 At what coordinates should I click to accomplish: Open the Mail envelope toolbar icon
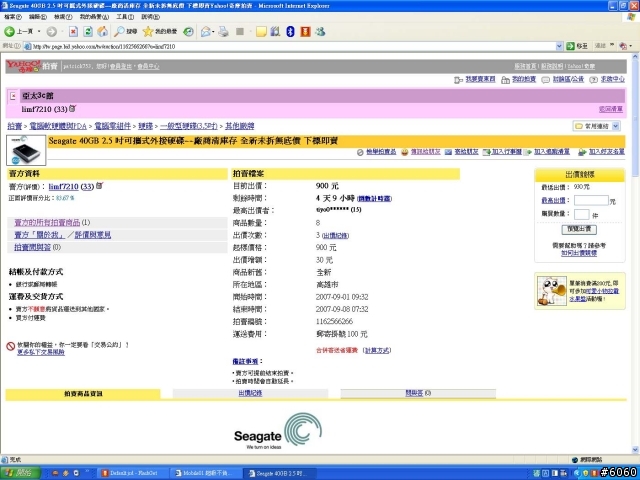coord(205,31)
